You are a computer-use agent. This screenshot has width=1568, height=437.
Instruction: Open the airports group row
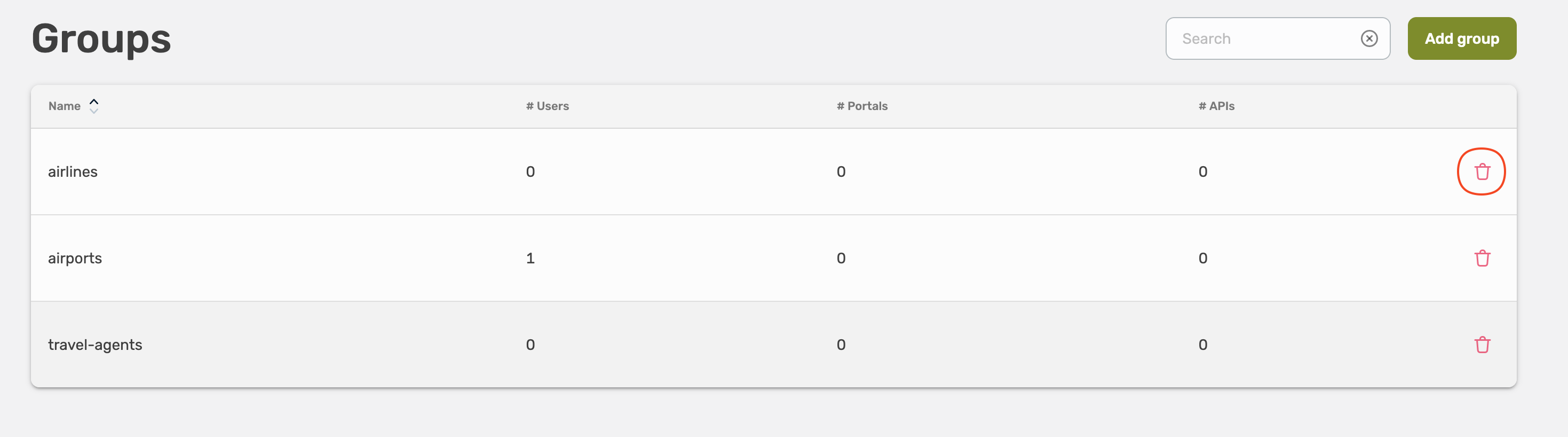point(75,259)
